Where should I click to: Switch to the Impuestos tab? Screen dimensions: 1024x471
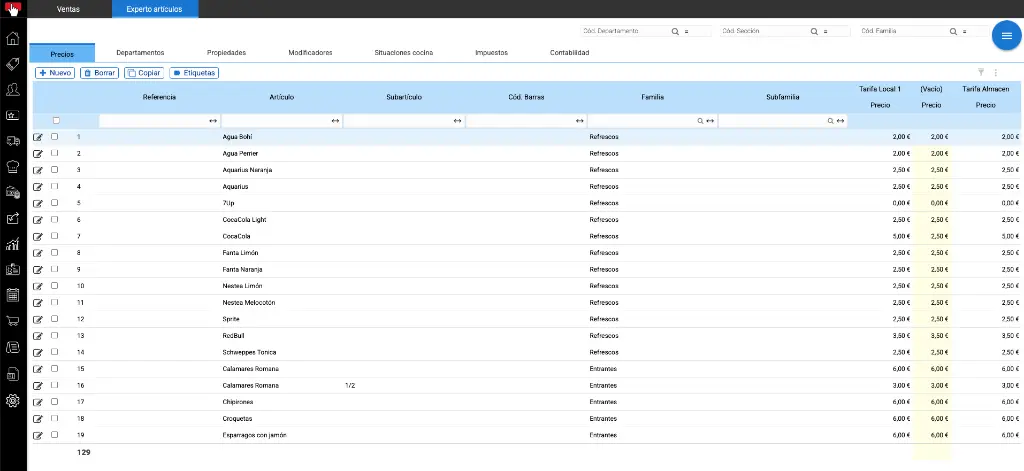tap(491, 53)
